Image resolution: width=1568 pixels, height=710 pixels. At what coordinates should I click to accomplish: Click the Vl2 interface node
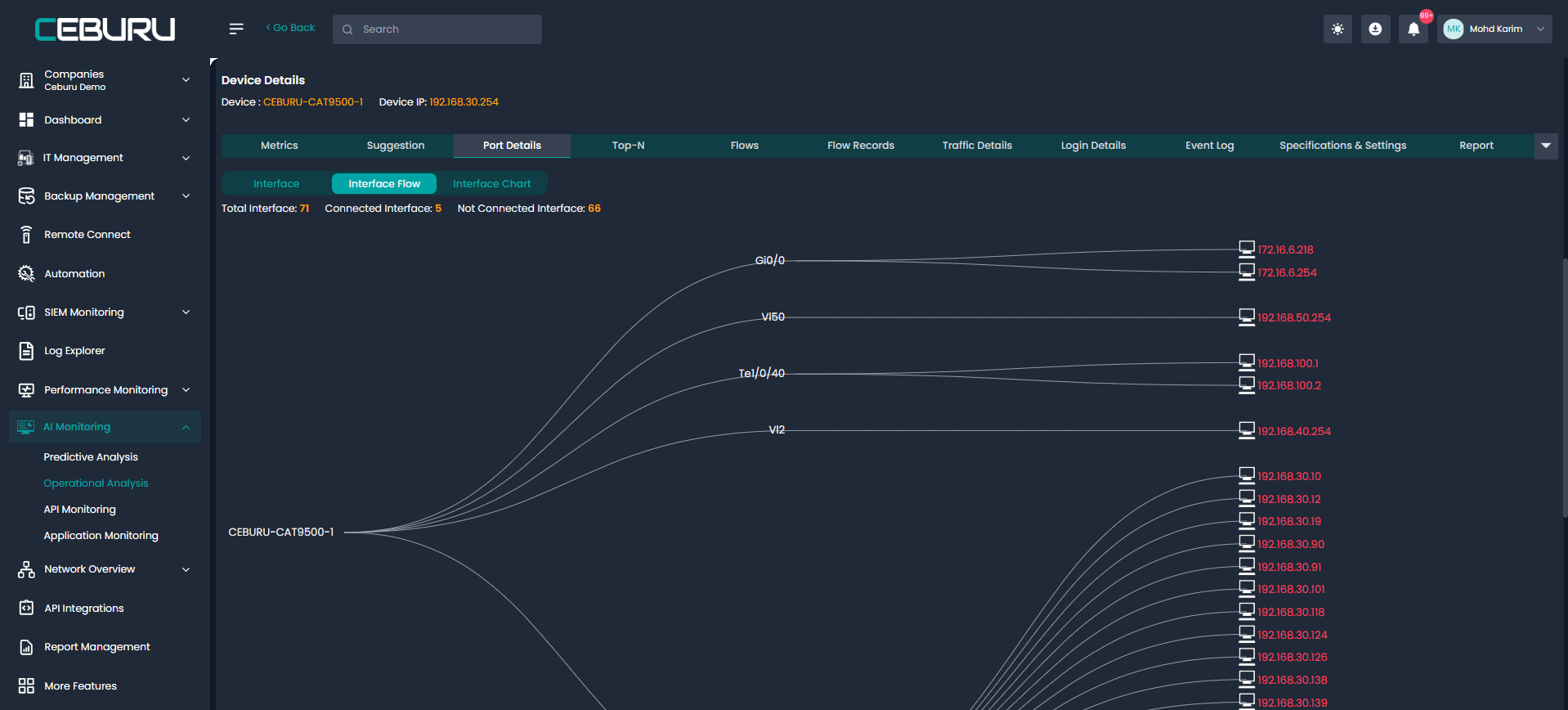[x=777, y=429]
